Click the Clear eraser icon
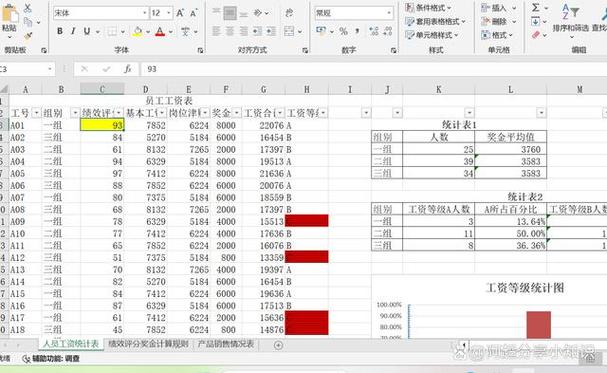607x373 pixels. [x=535, y=35]
